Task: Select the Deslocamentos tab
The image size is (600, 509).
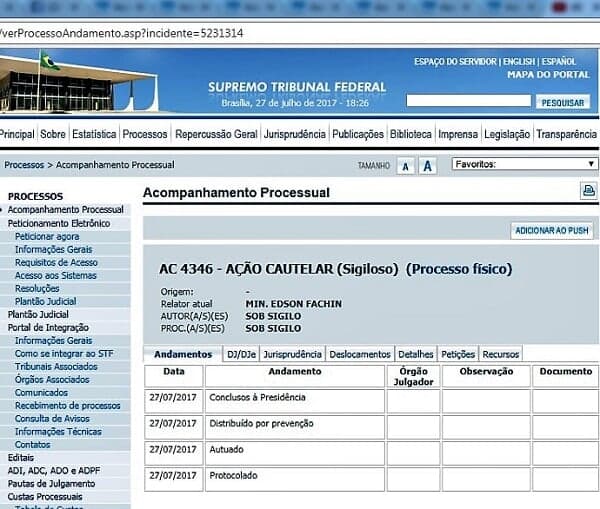Action: 359,354
